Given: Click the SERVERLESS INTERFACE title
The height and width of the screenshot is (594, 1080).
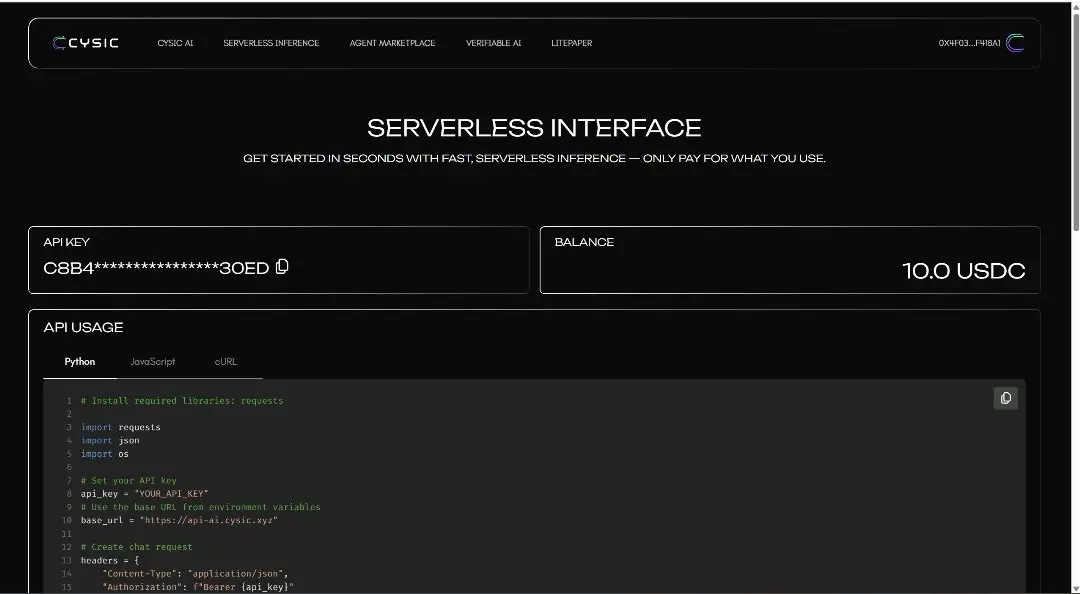Looking at the screenshot, I should pyautogui.click(x=534, y=128).
